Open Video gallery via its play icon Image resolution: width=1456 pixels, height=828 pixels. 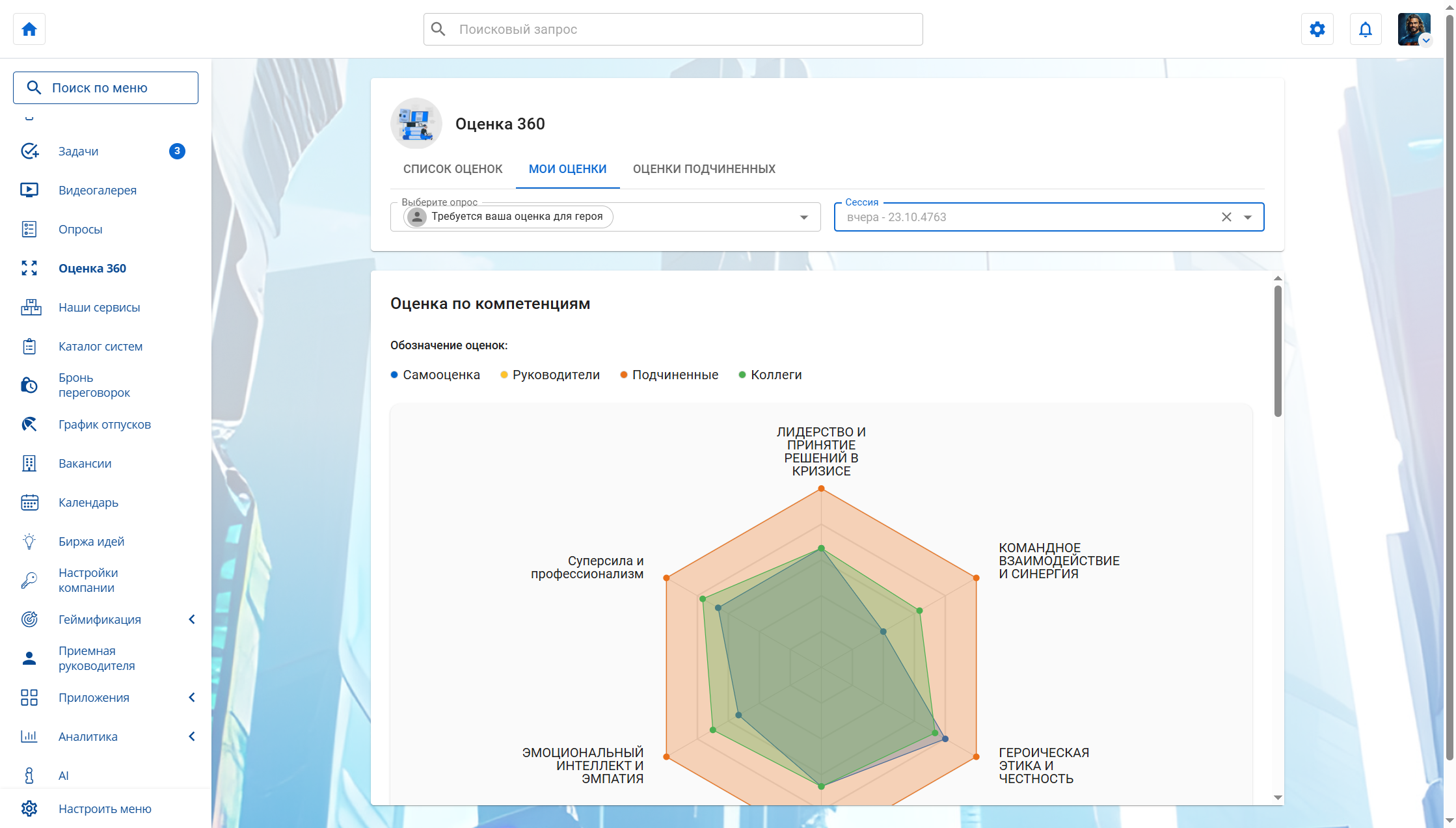[29, 190]
